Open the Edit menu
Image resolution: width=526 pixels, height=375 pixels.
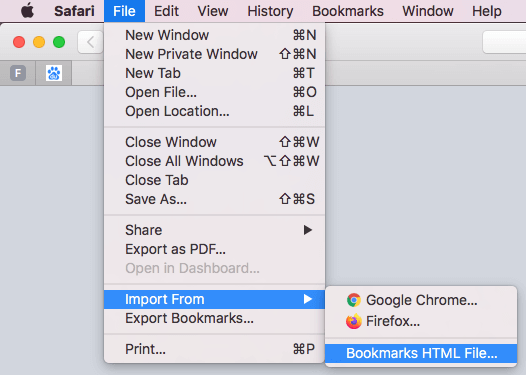click(x=166, y=11)
